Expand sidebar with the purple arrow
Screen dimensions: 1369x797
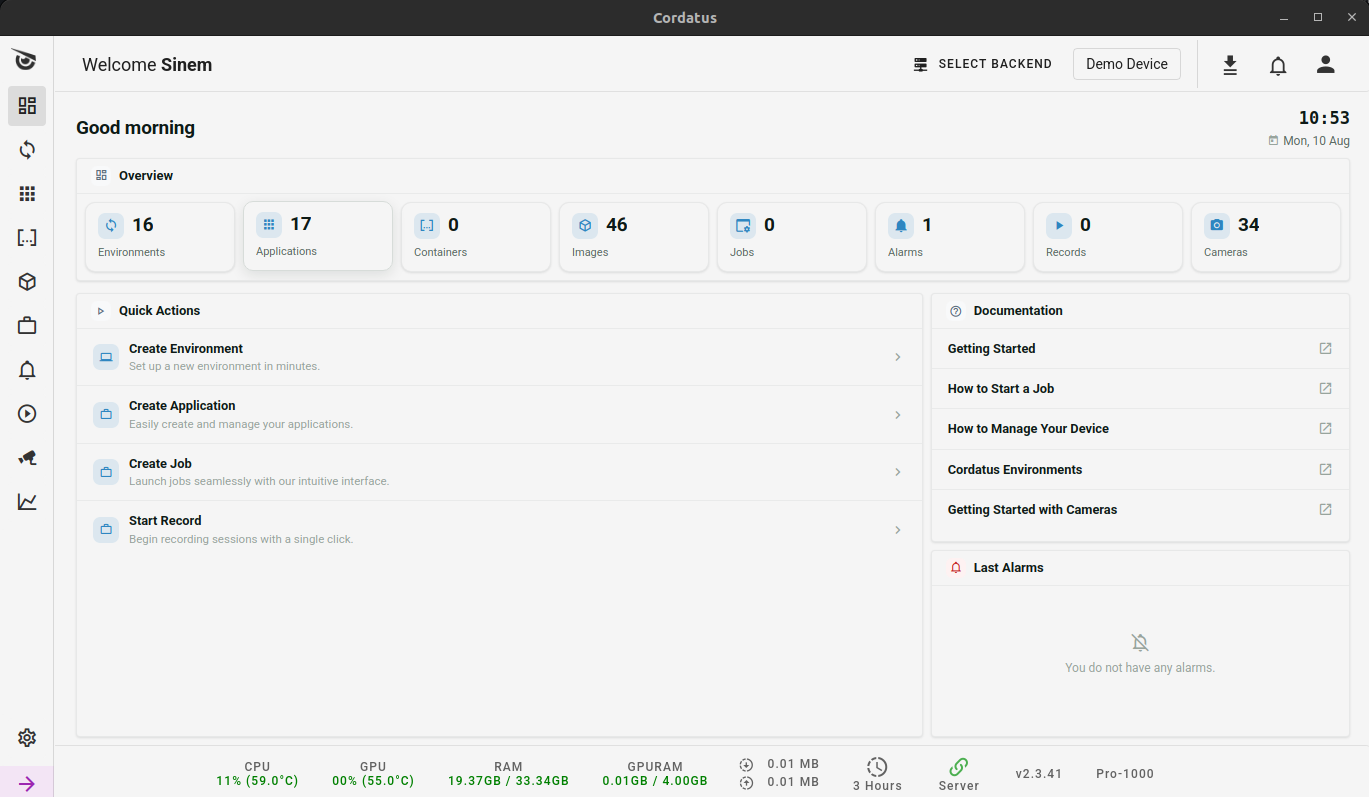point(27,784)
